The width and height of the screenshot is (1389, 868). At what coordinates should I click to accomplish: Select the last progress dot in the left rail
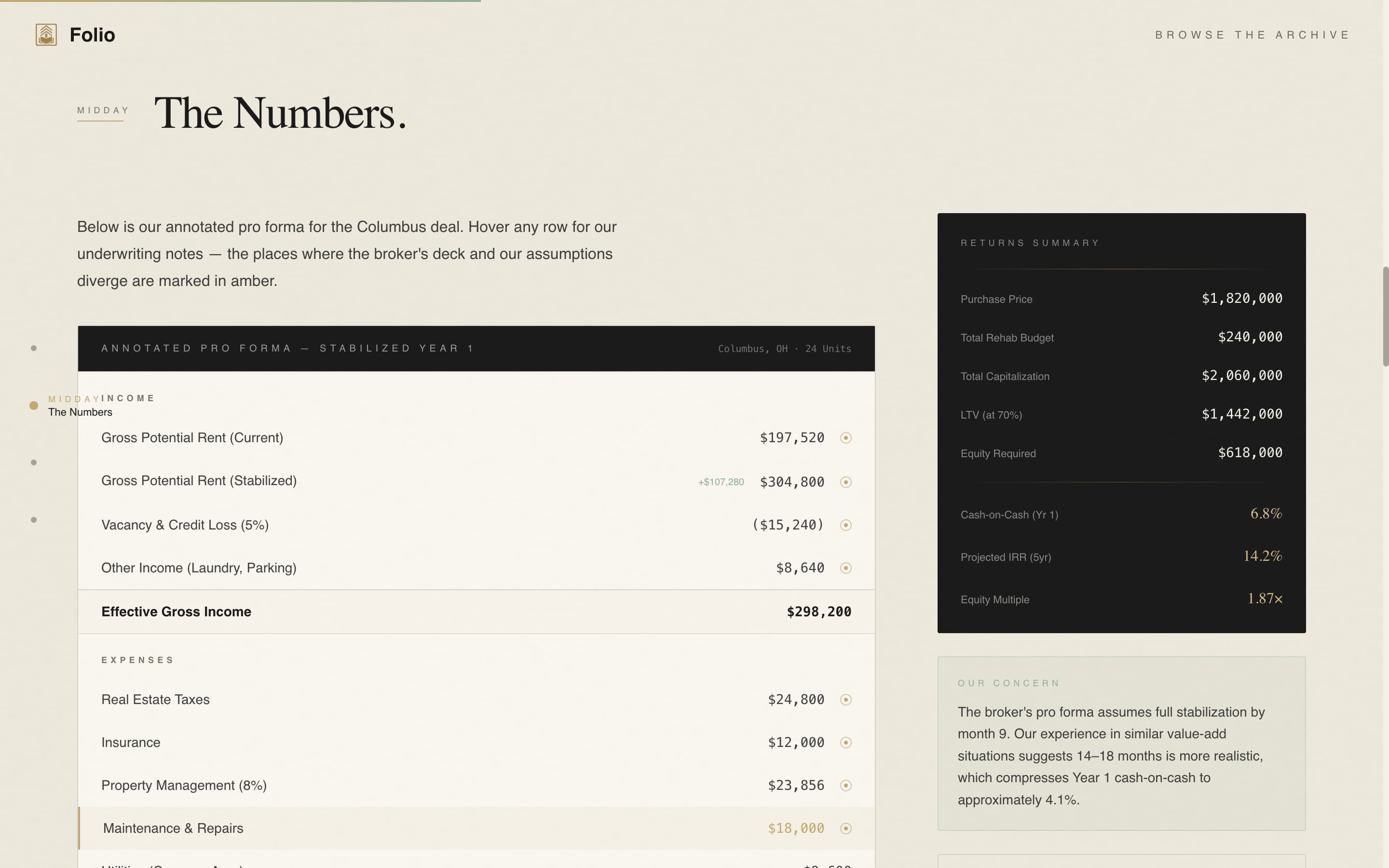[33, 519]
